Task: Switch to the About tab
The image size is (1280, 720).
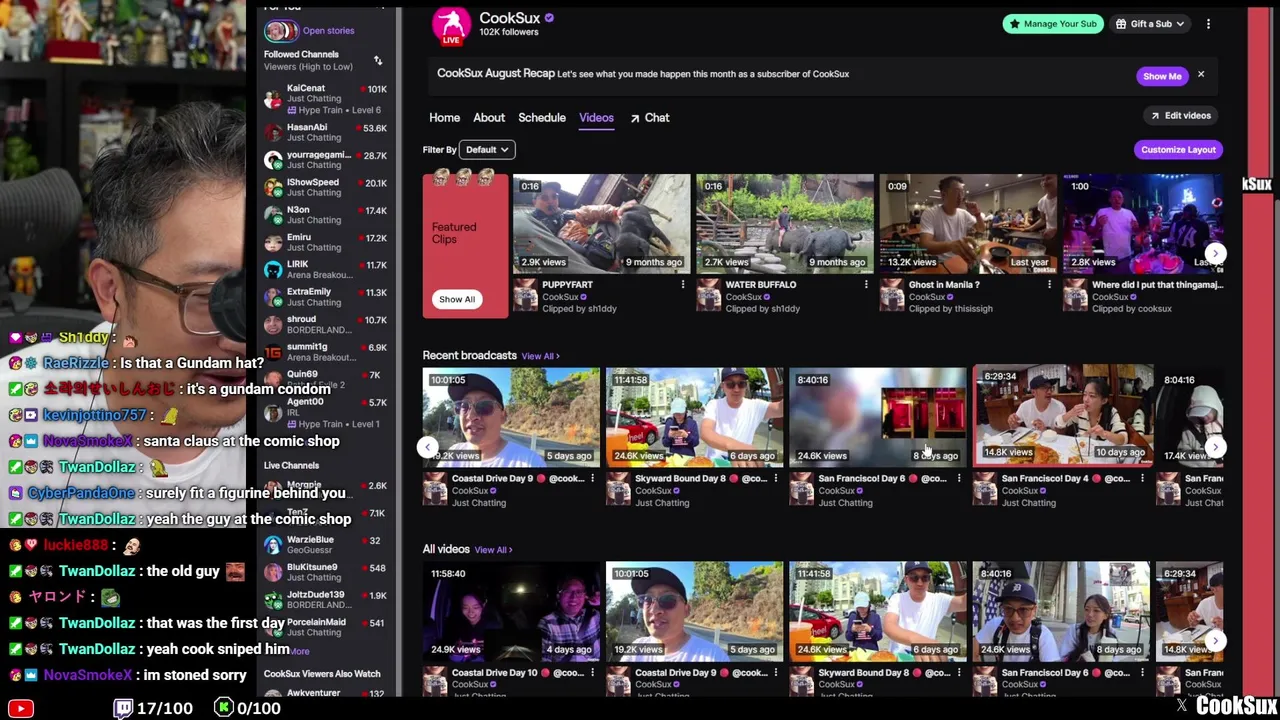Action: coord(489,118)
